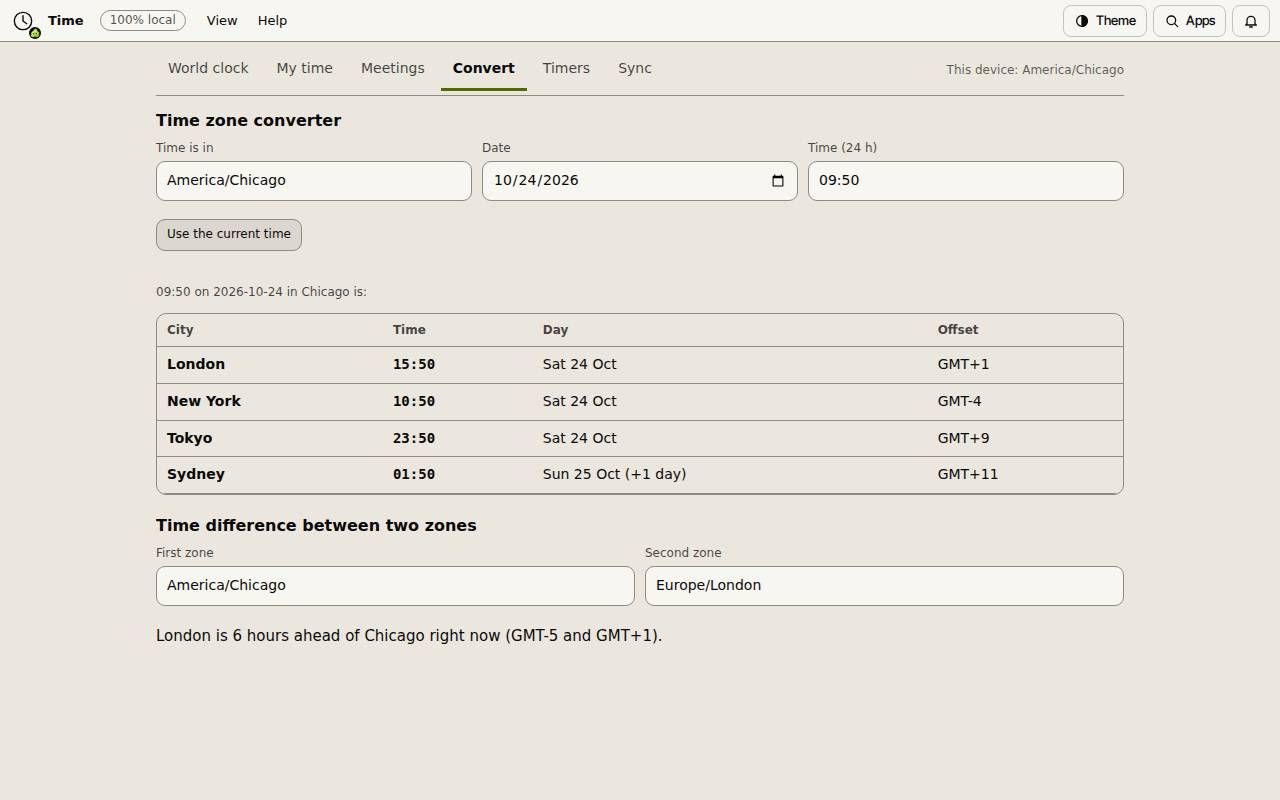Open the First zone combo box
The width and height of the screenshot is (1280, 800).
point(395,586)
